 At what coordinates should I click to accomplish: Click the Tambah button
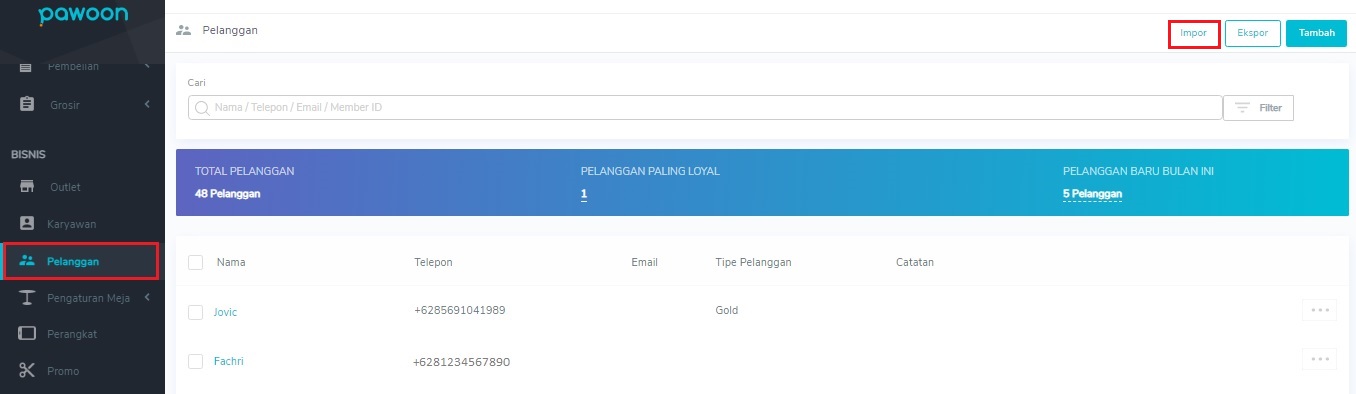[1316, 33]
